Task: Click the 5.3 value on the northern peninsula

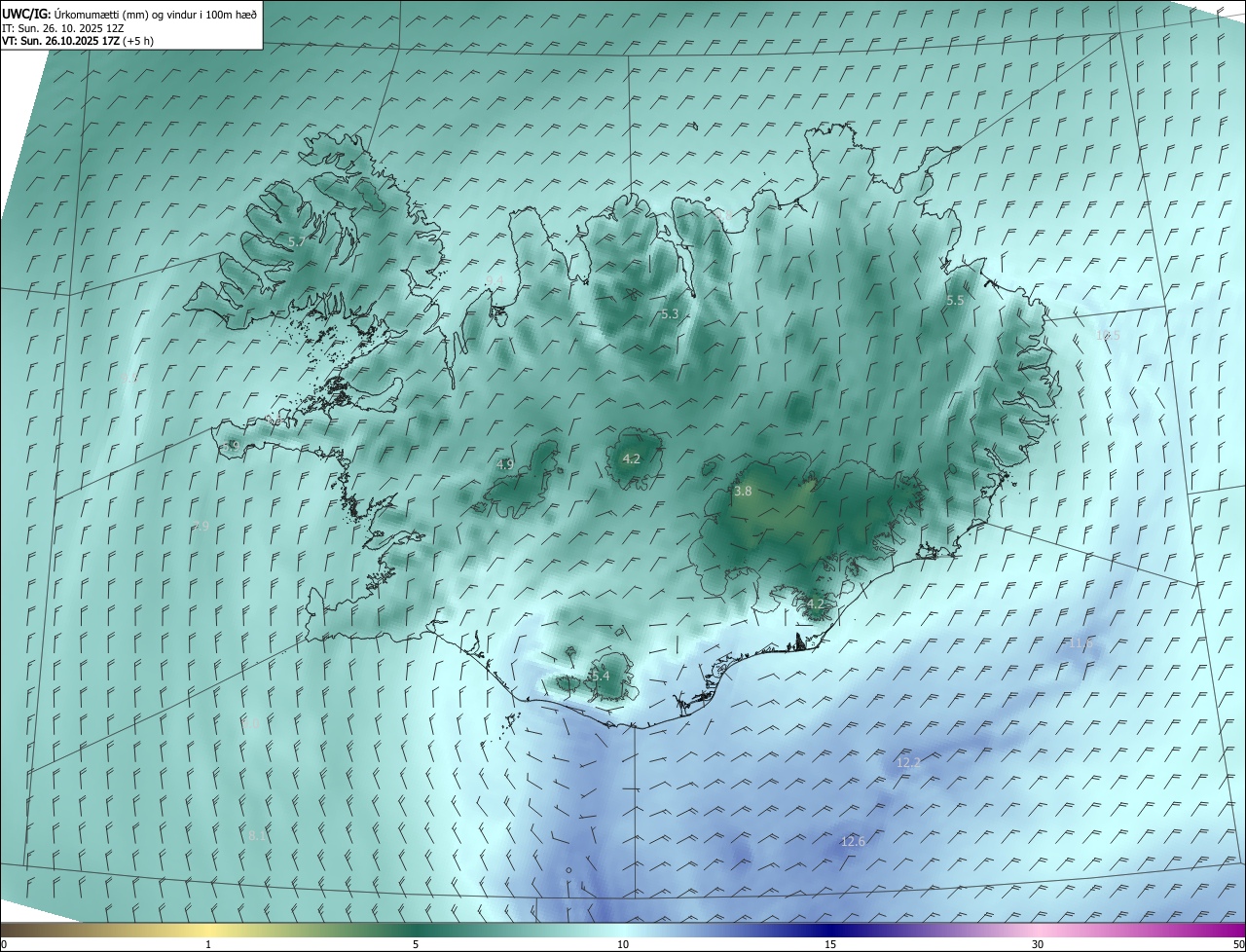Action: (x=669, y=314)
